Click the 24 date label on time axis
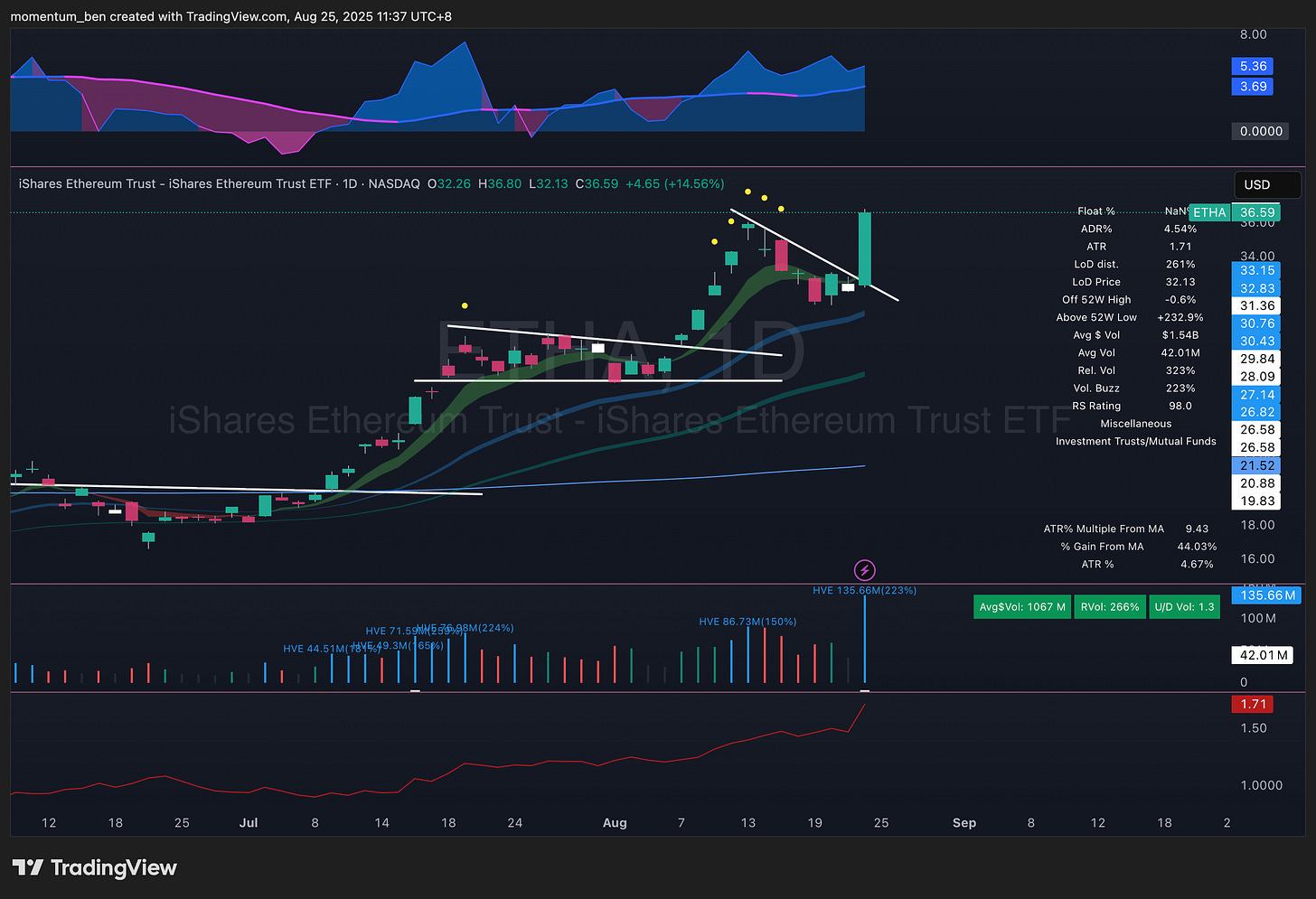Image resolution: width=1316 pixels, height=899 pixels. tap(515, 823)
